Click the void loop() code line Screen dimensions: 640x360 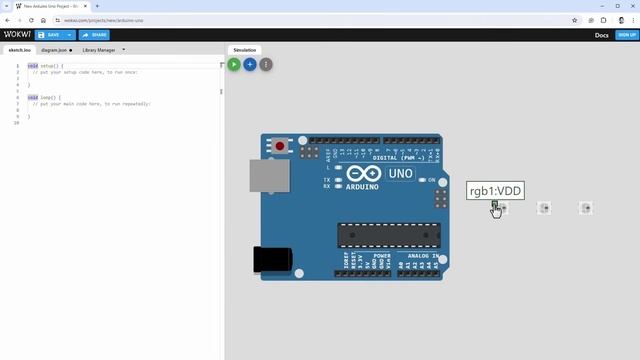(x=44, y=98)
